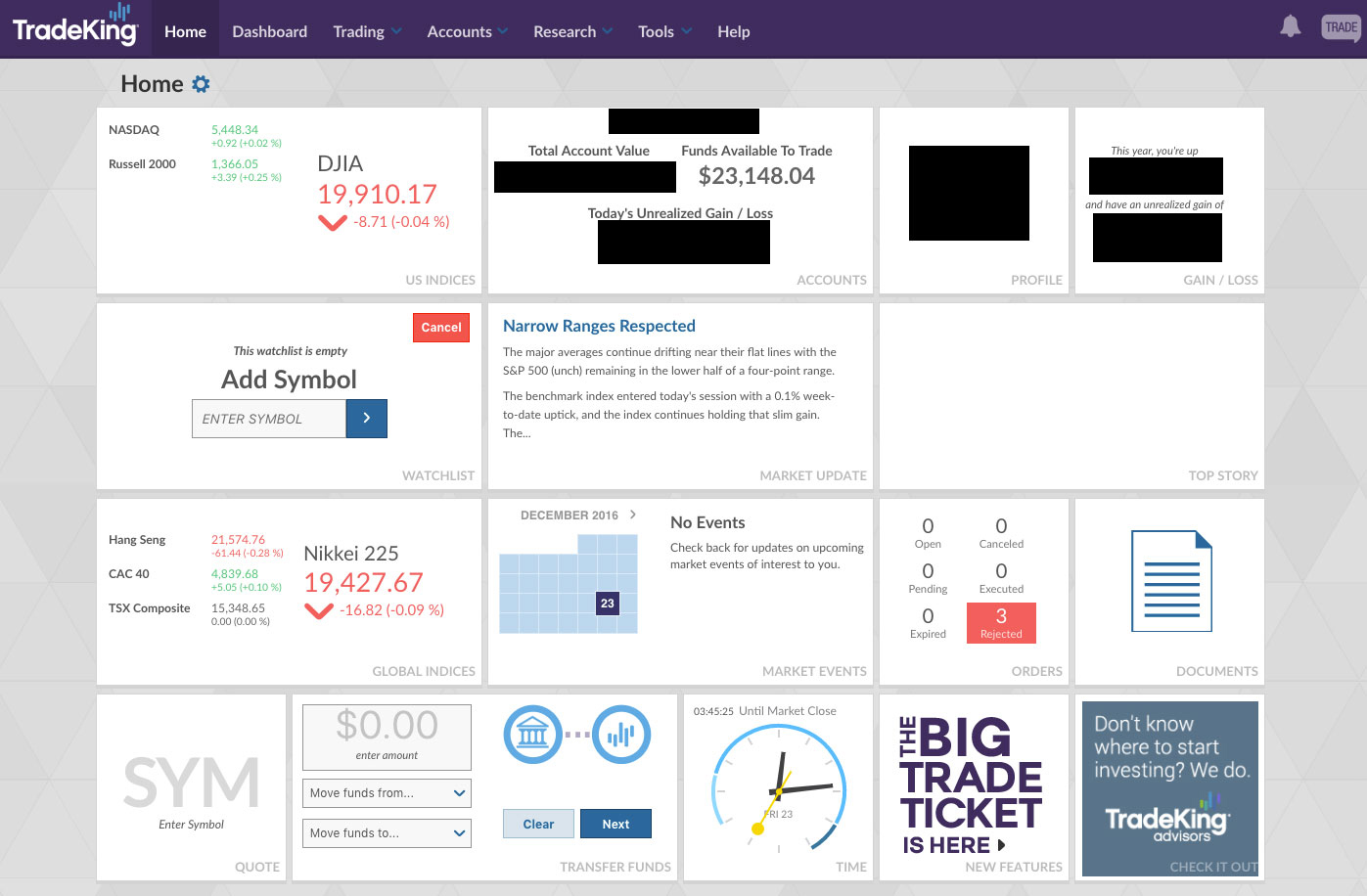The width and height of the screenshot is (1367, 896).
Task: Open the Tools dropdown menu
Action: coord(664,31)
